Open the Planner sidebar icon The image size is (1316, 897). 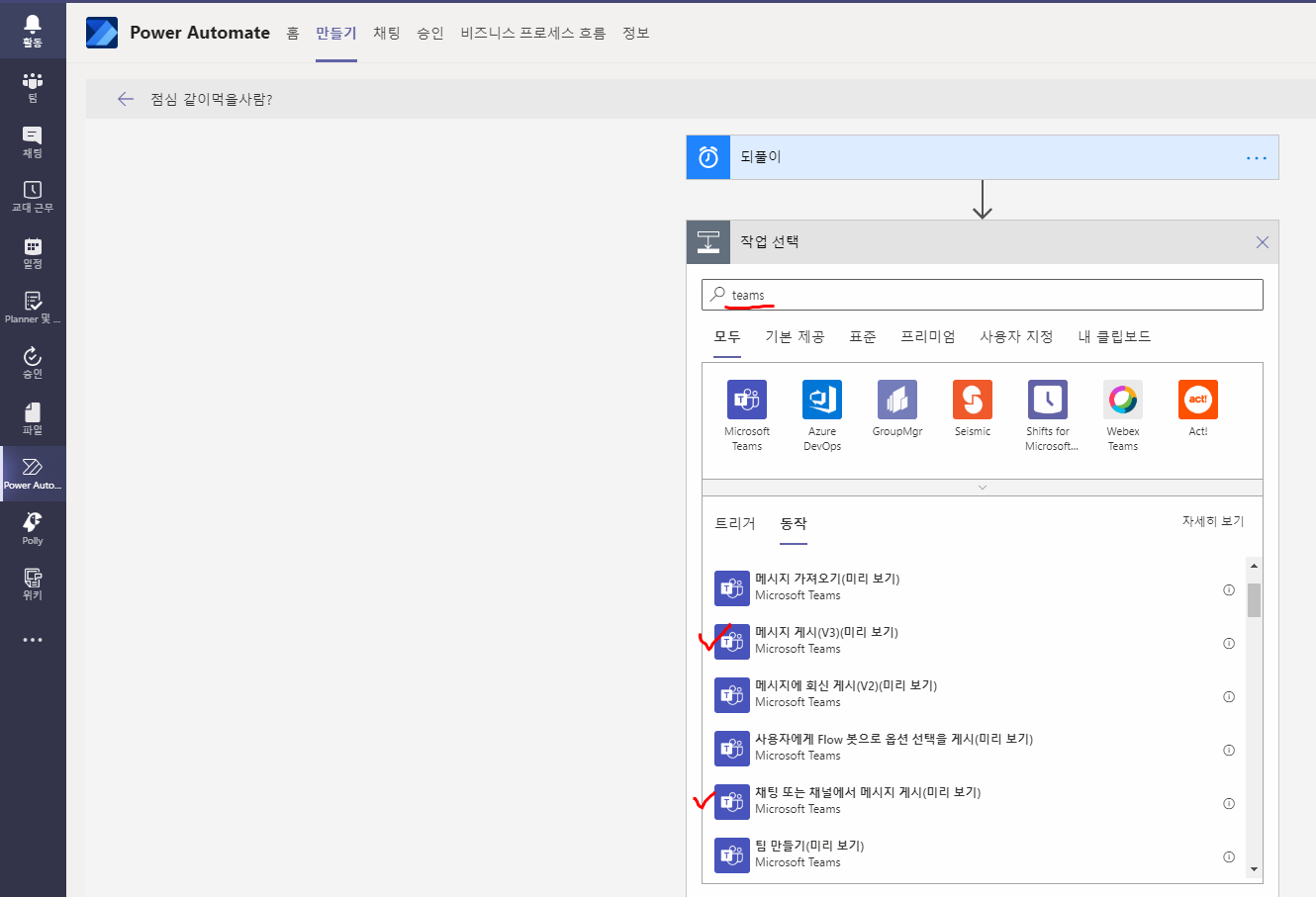33,308
